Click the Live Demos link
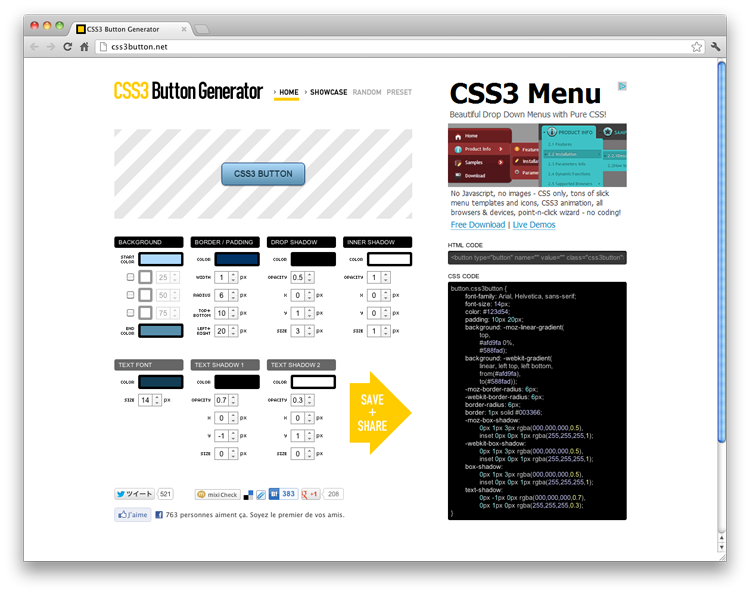This screenshot has width=750, height=594. coord(534,225)
